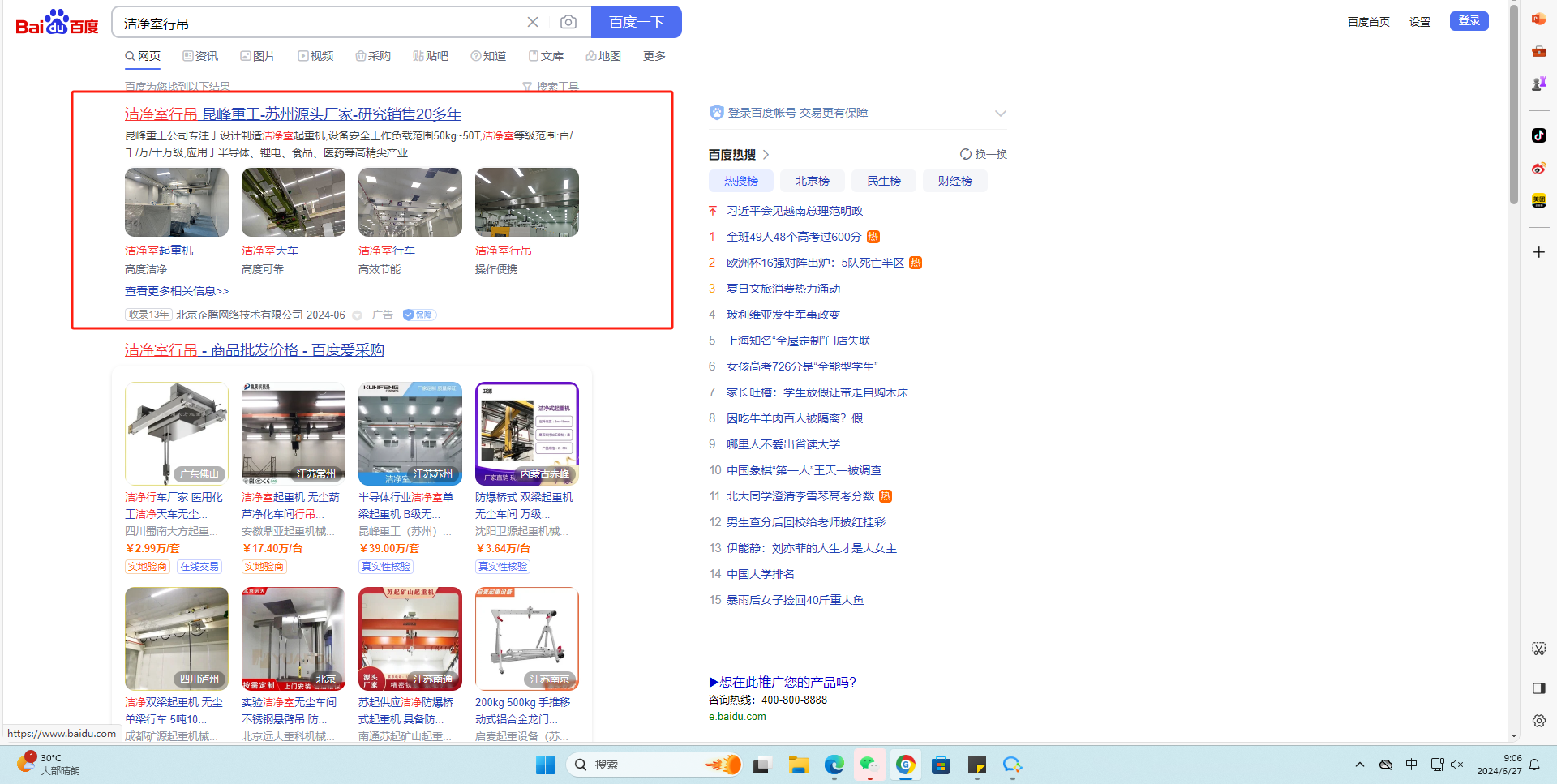Screen dimensions: 1557x784
Task: Expand the 登录百度帐号 login notice chevron
Action: coord(1000,113)
